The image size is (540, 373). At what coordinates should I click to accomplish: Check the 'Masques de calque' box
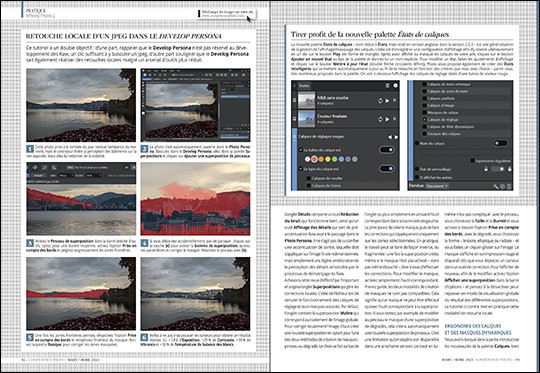click(425, 112)
